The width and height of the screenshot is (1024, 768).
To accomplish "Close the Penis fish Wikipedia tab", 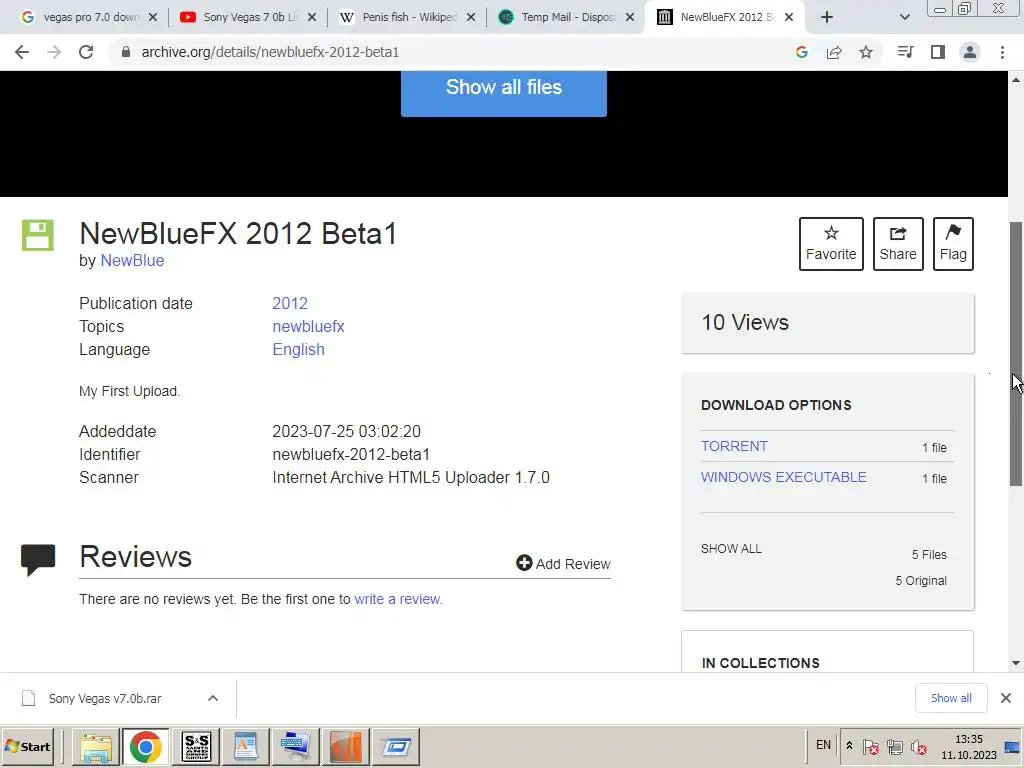I will click(x=471, y=17).
